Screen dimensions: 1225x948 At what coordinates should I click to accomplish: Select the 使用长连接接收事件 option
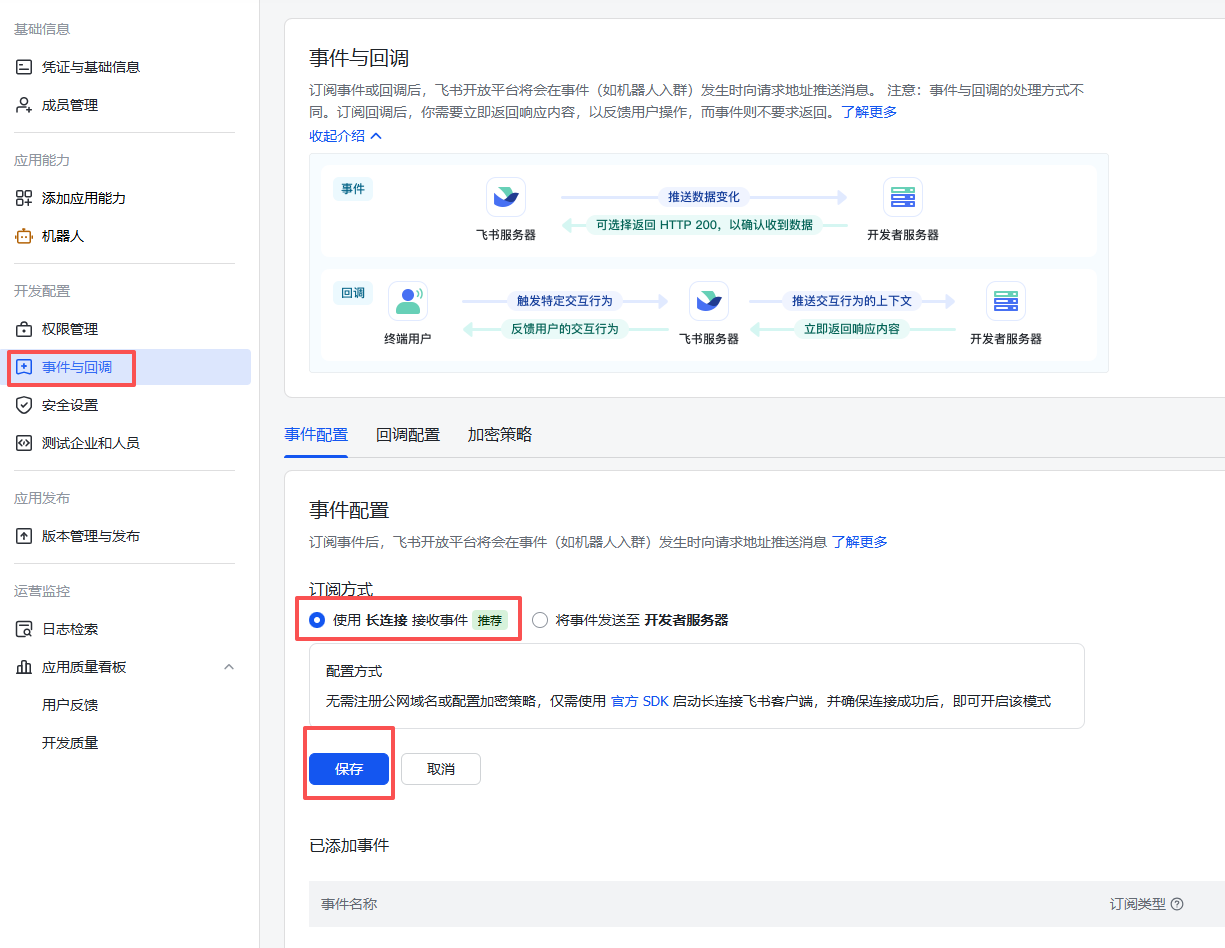(x=317, y=619)
